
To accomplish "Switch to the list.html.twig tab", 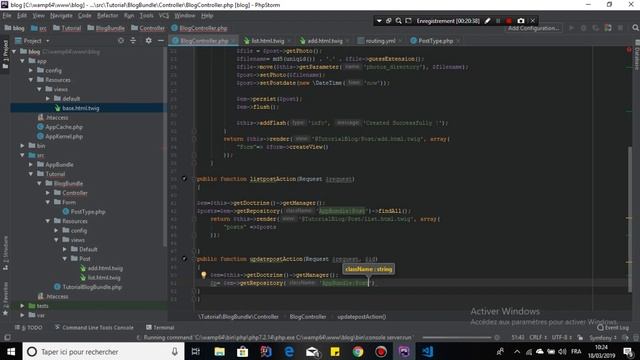I will 267,41.
